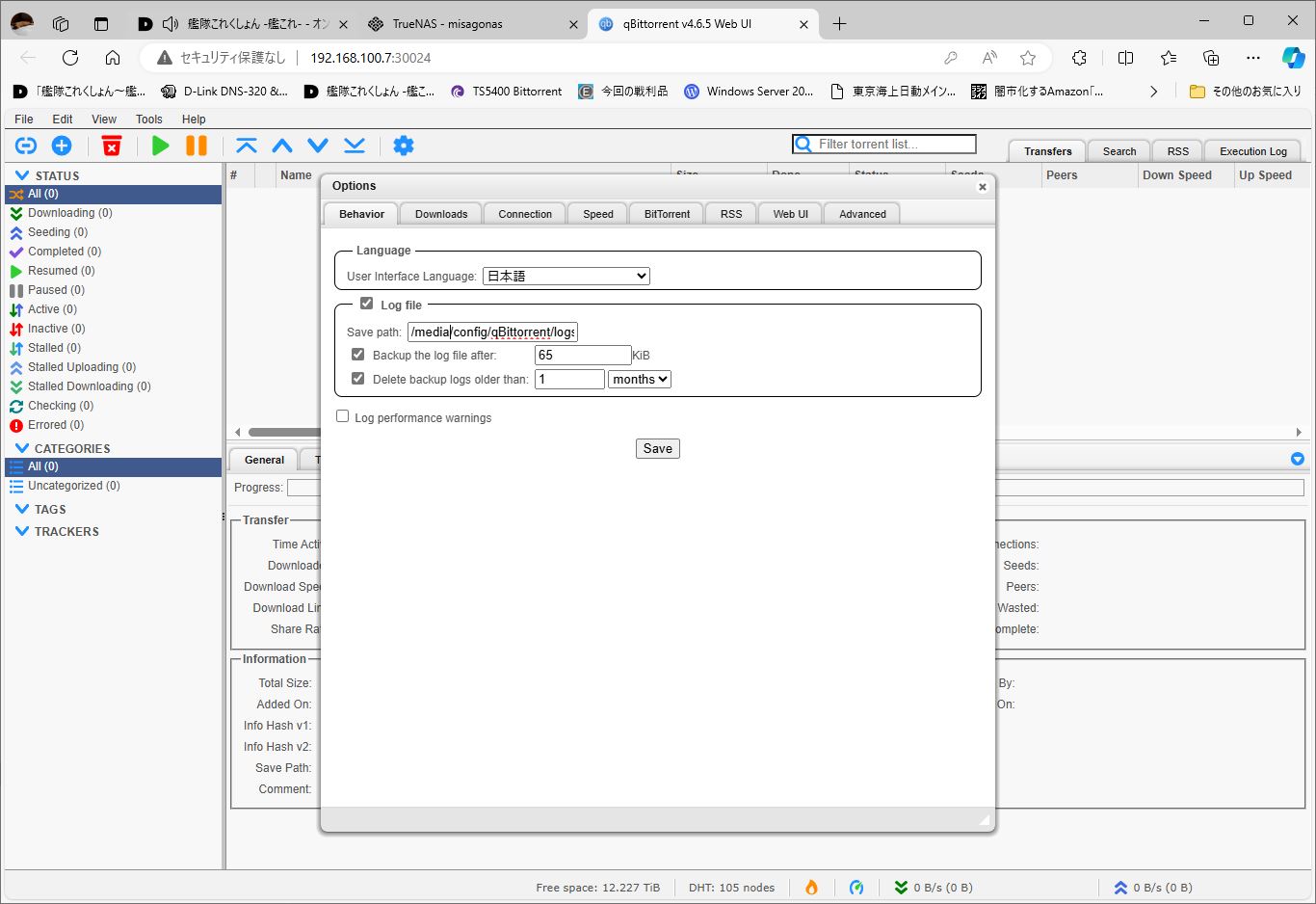Switch to the Web UI options tab
This screenshot has width=1316, height=904.
(791, 214)
